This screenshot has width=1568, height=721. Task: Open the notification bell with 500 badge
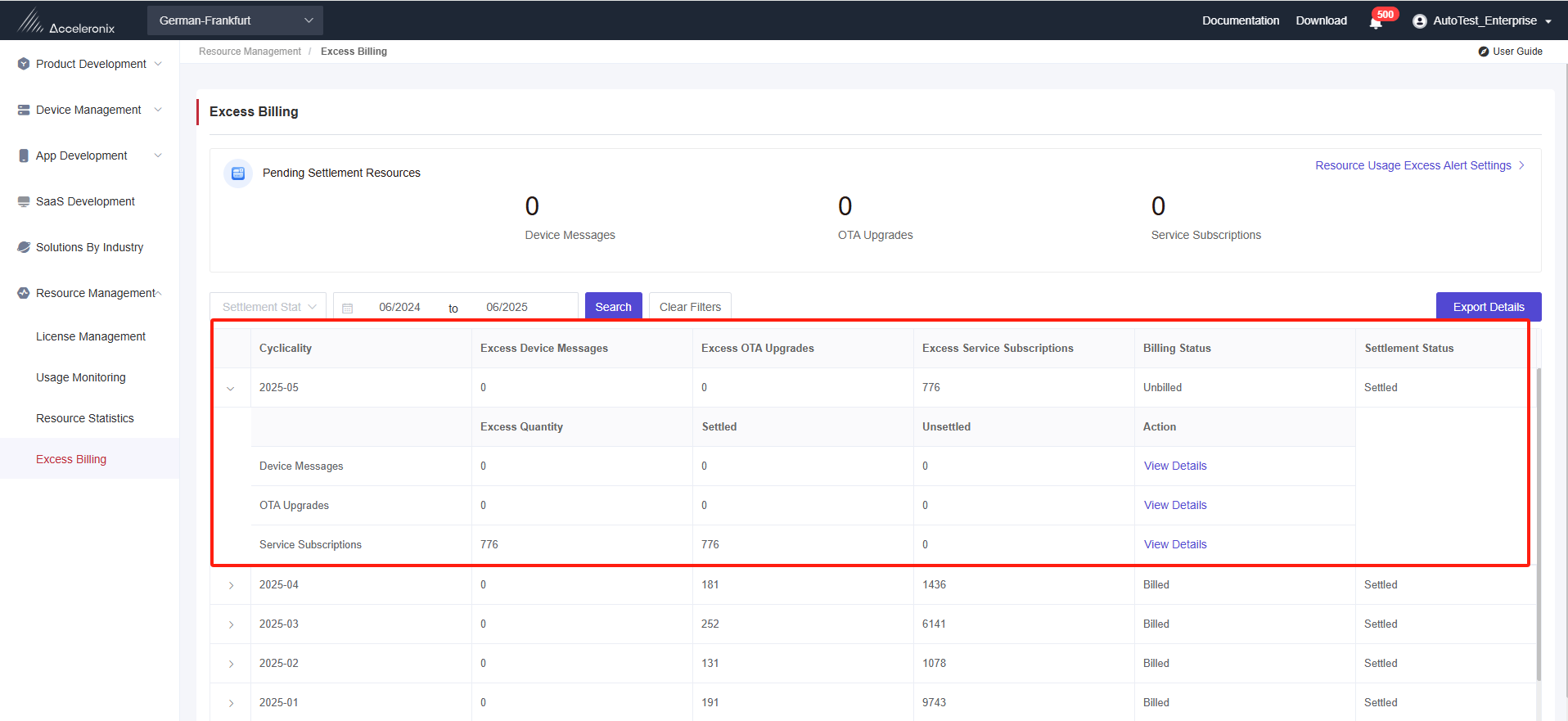click(x=1376, y=22)
